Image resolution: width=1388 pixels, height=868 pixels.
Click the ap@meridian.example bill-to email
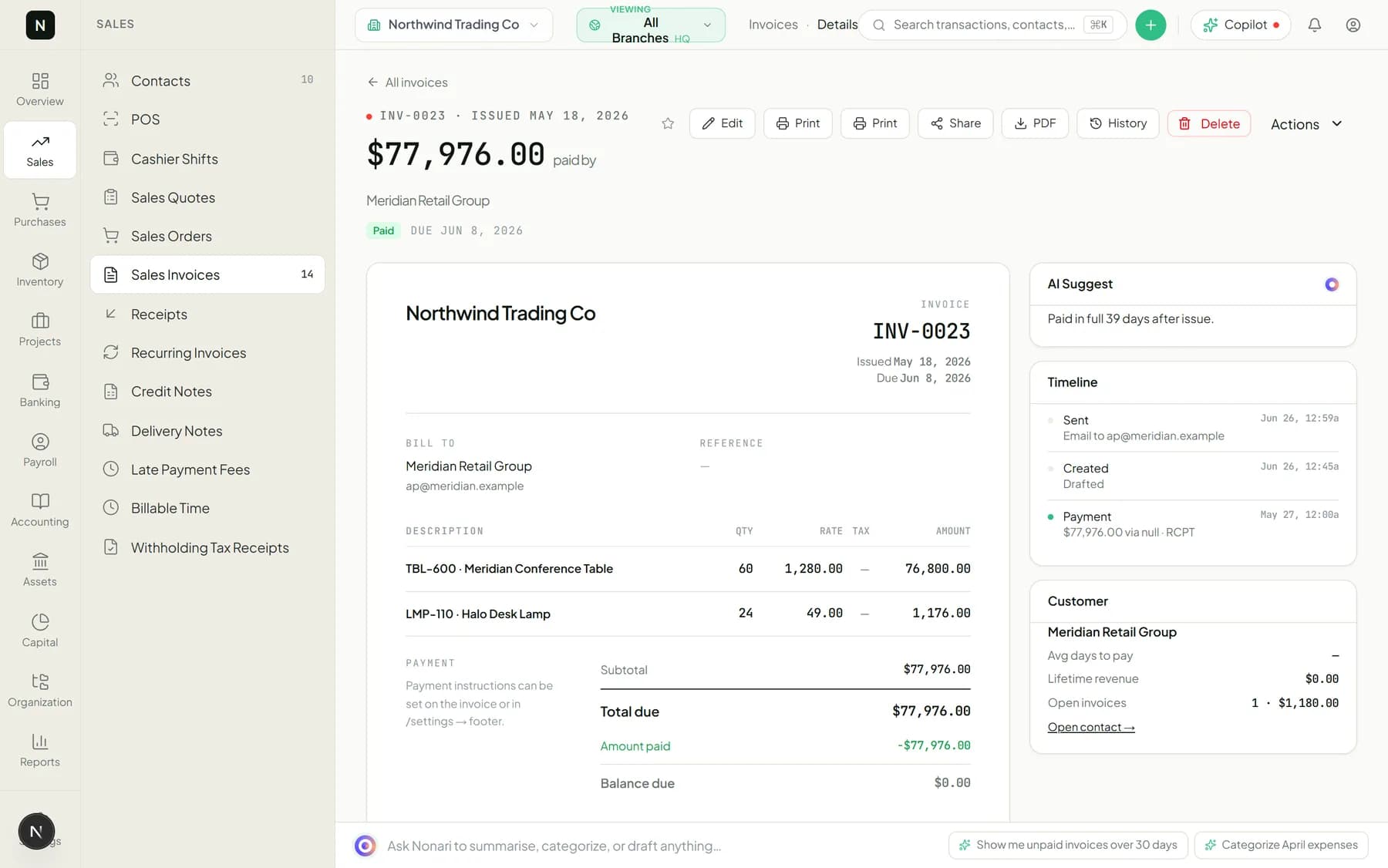[x=464, y=486]
